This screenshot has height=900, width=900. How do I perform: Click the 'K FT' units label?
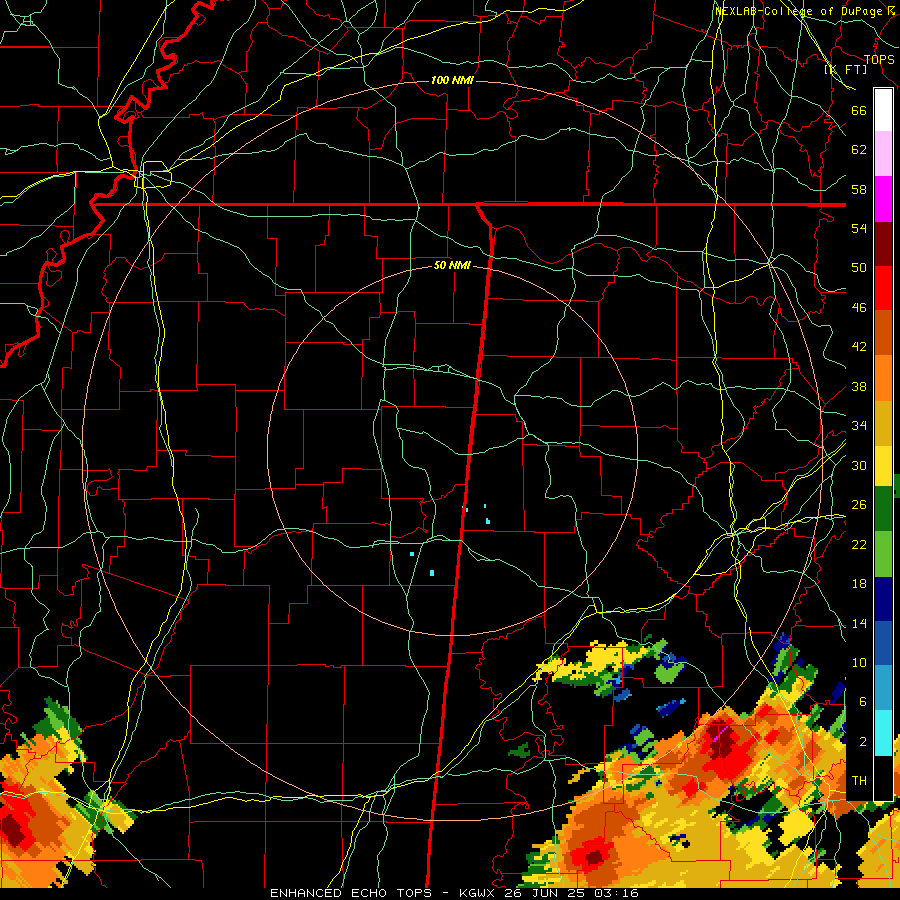tap(846, 69)
